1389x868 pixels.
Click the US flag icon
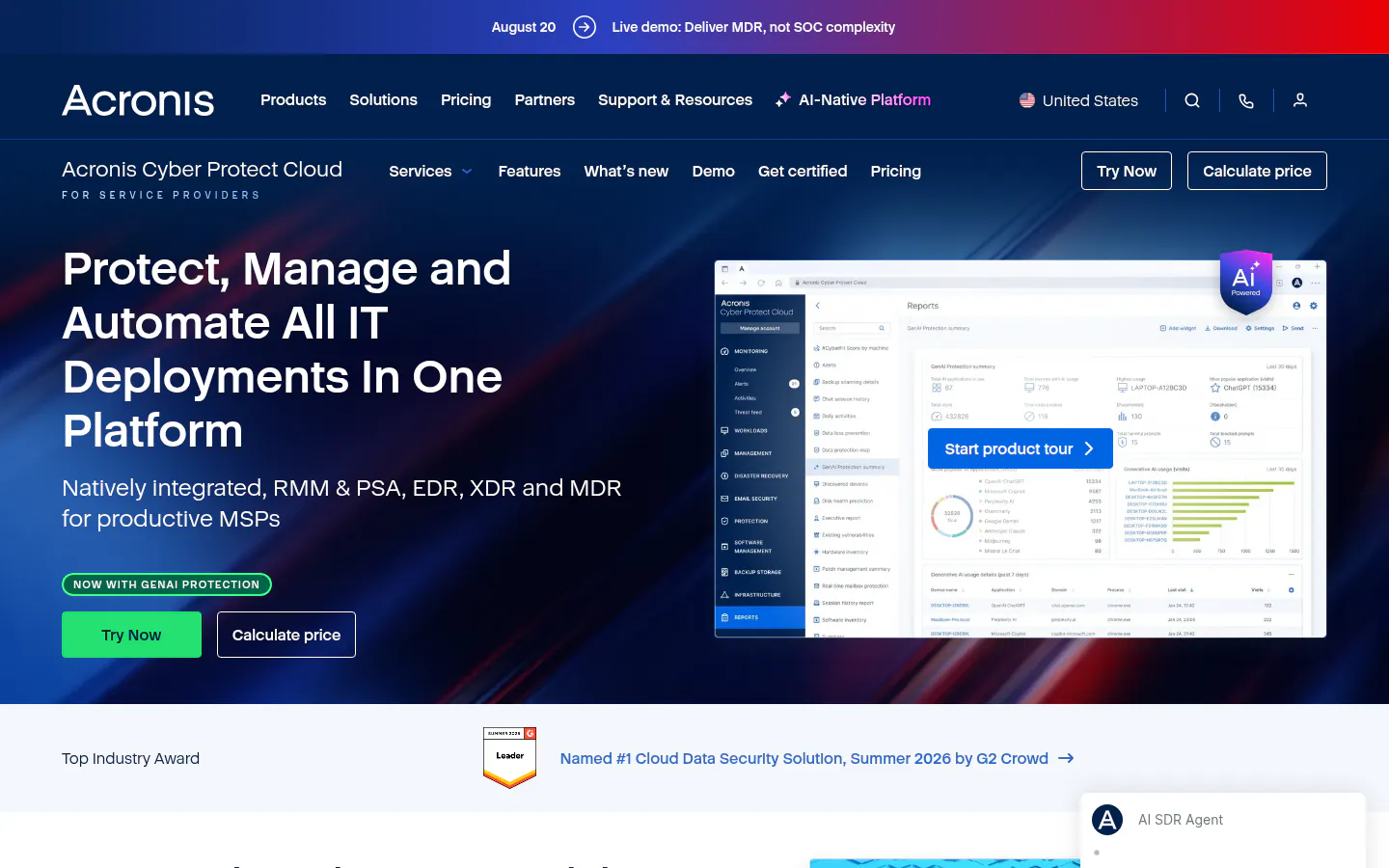(1027, 100)
